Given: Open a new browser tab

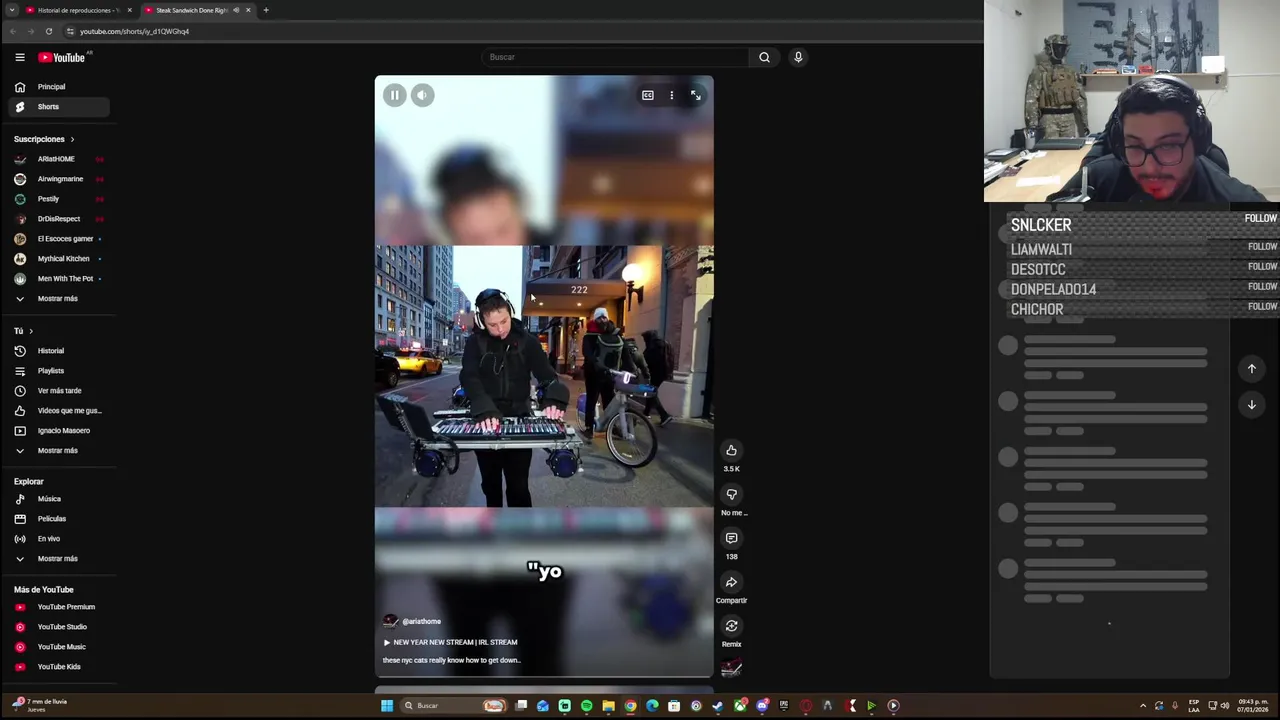Looking at the screenshot, I should [x=266, y=10].
